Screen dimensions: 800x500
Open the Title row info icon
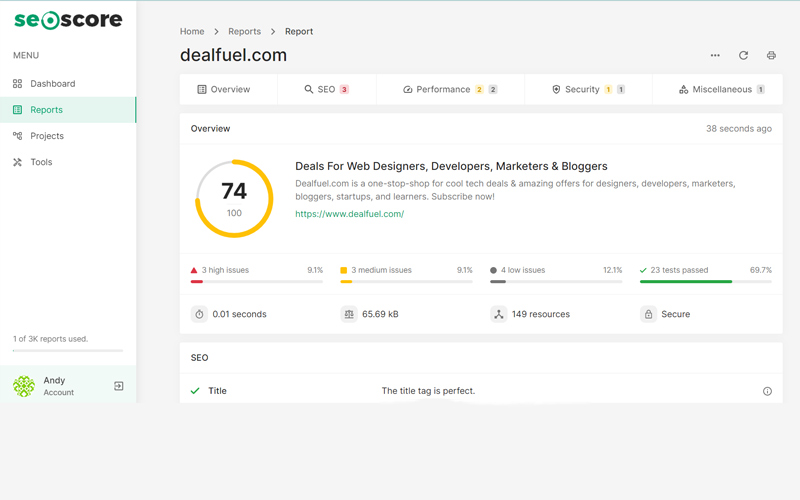(x=767, y=391)
